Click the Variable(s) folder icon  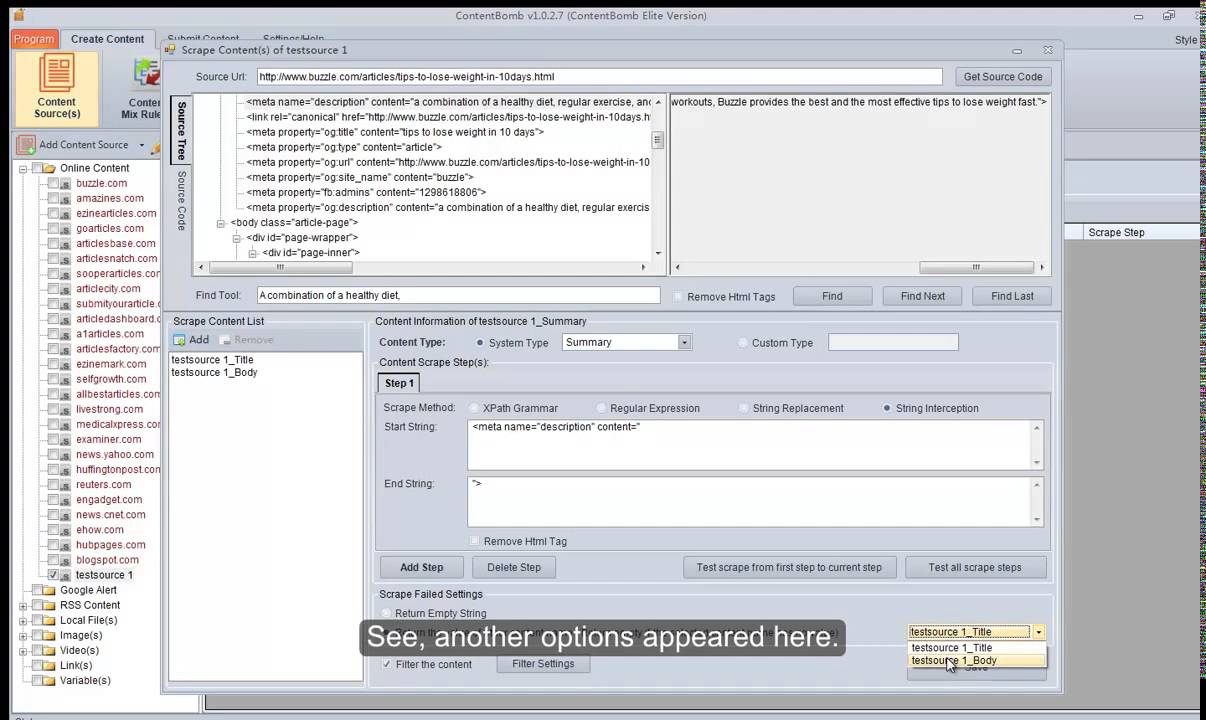coord(49,680)
